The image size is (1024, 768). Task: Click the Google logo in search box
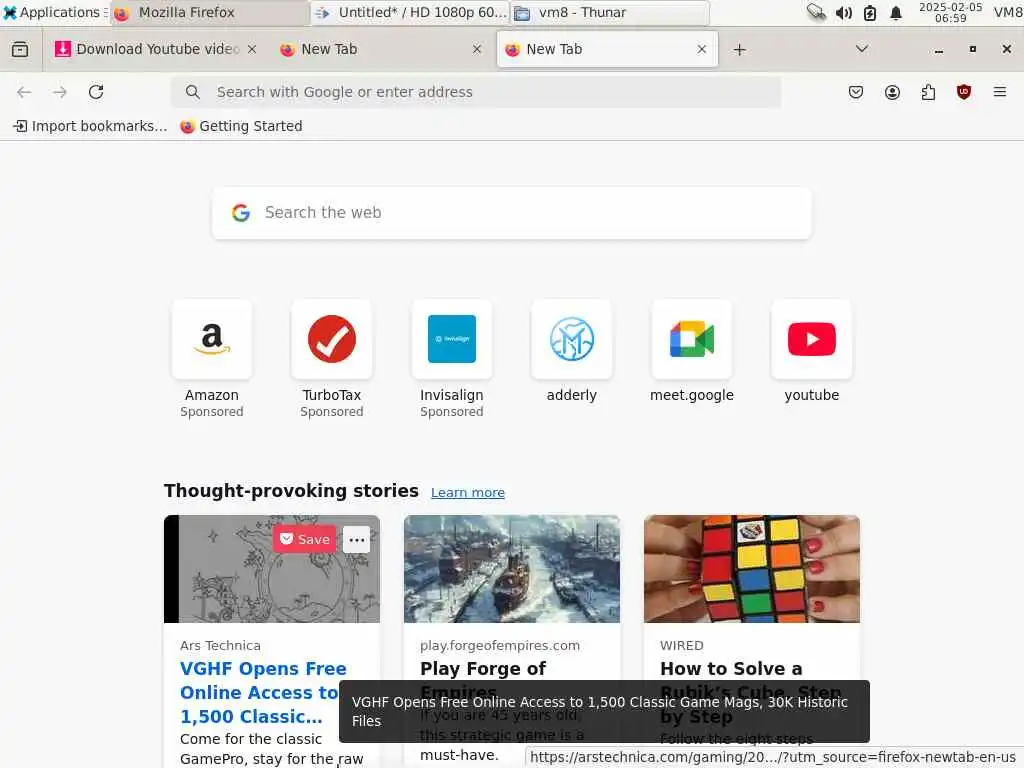(x=241, y=213)
